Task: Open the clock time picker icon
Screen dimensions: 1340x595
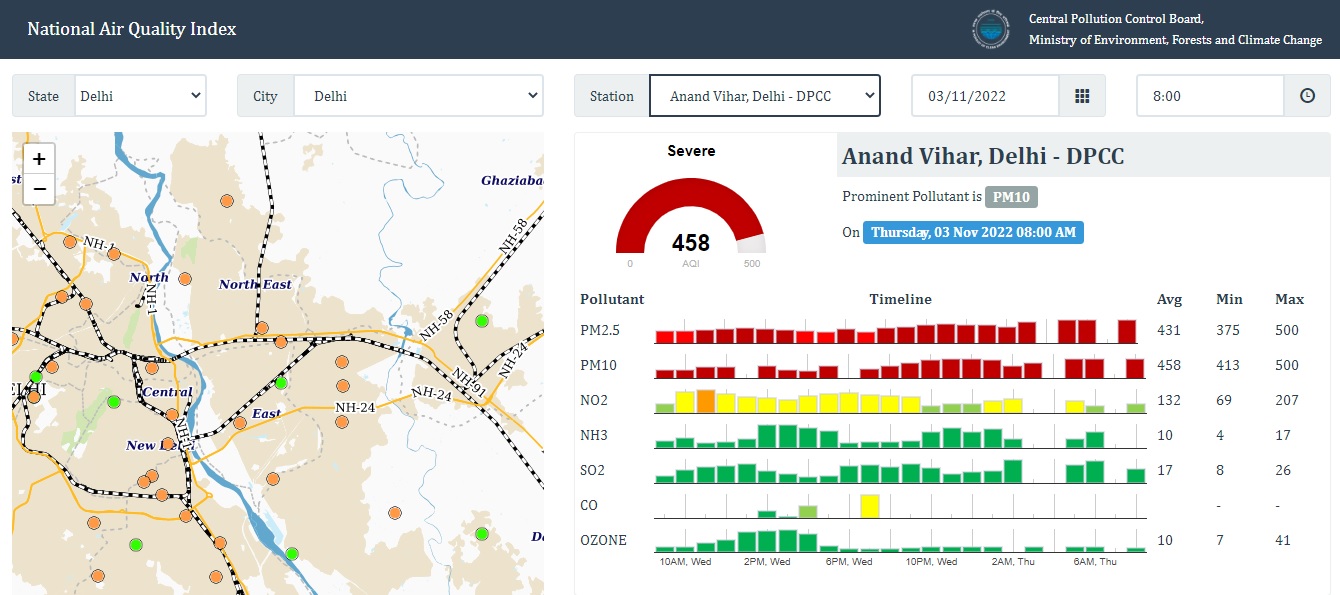Action: point(1308,95)
